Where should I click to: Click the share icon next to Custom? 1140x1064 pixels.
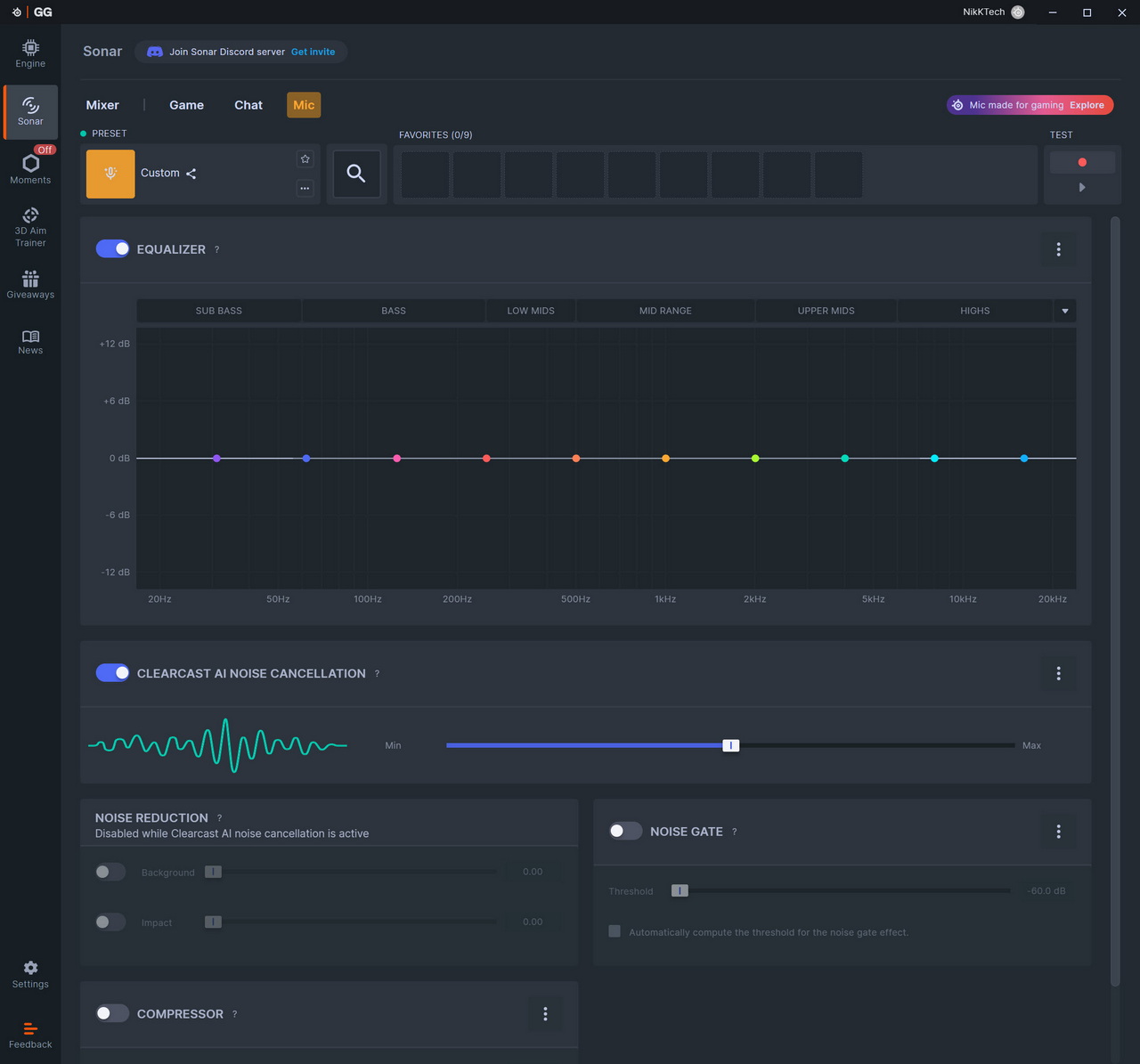(191, 174)
